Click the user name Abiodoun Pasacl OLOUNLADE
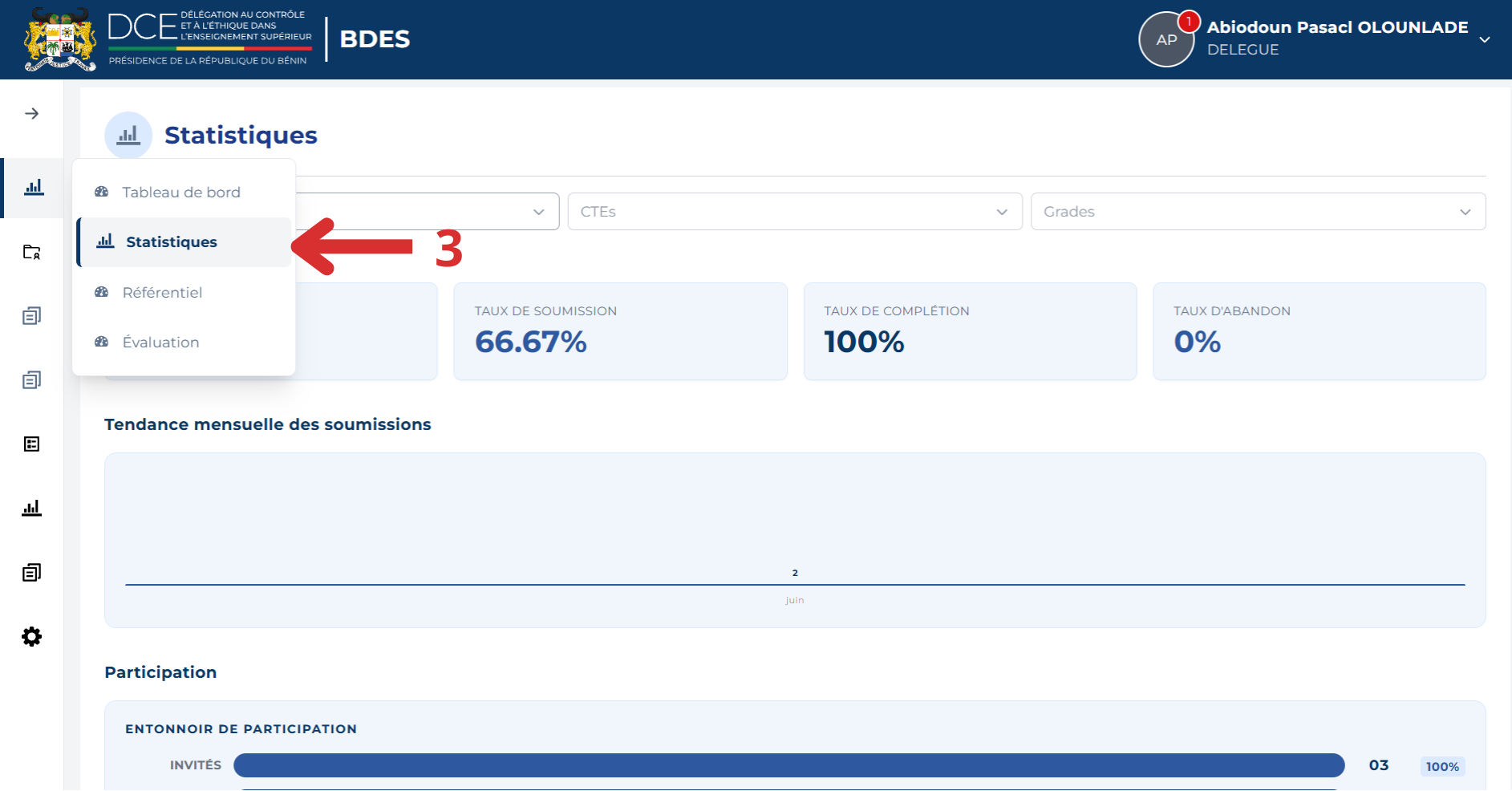1512x791 pixels. [1337, 27]
